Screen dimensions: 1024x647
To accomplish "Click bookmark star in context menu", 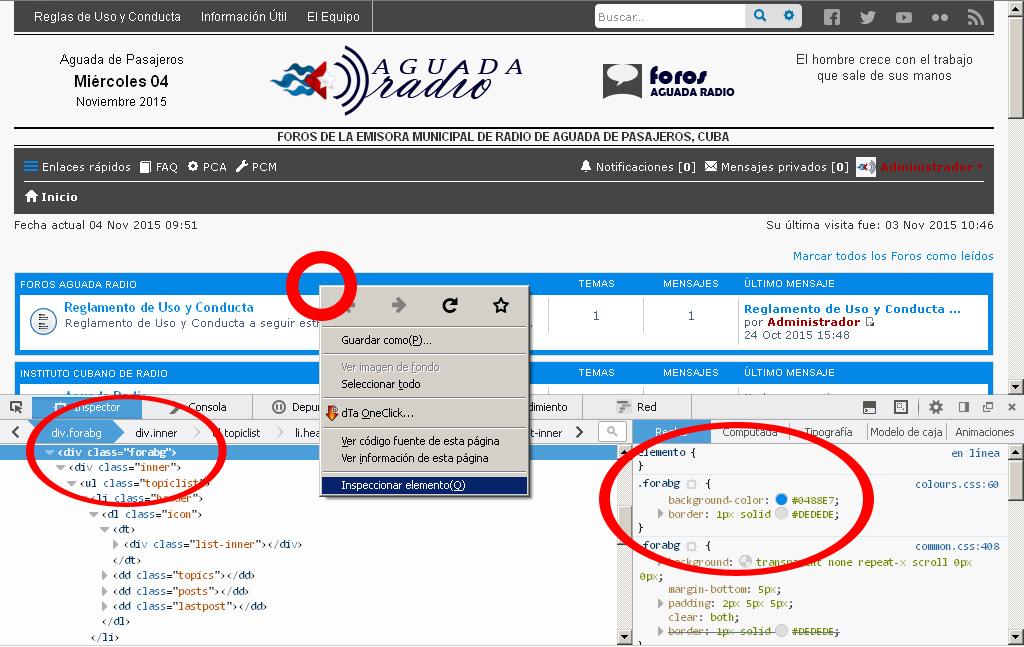I will click(501, 305).
